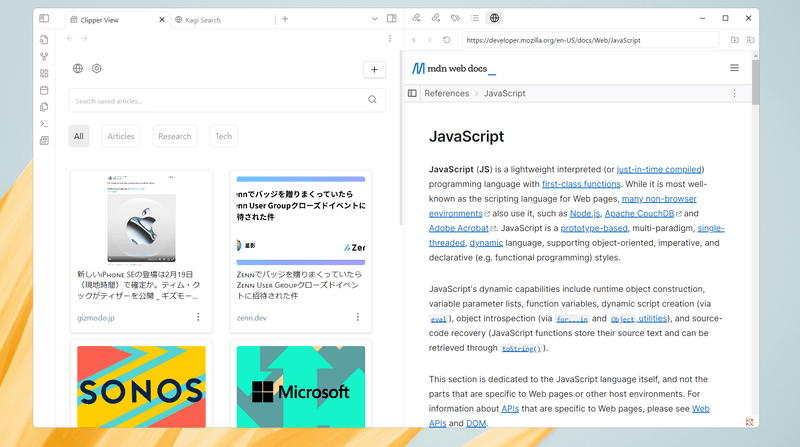
Task: Click gizmodo.jp source label
Action: [96, 318]
